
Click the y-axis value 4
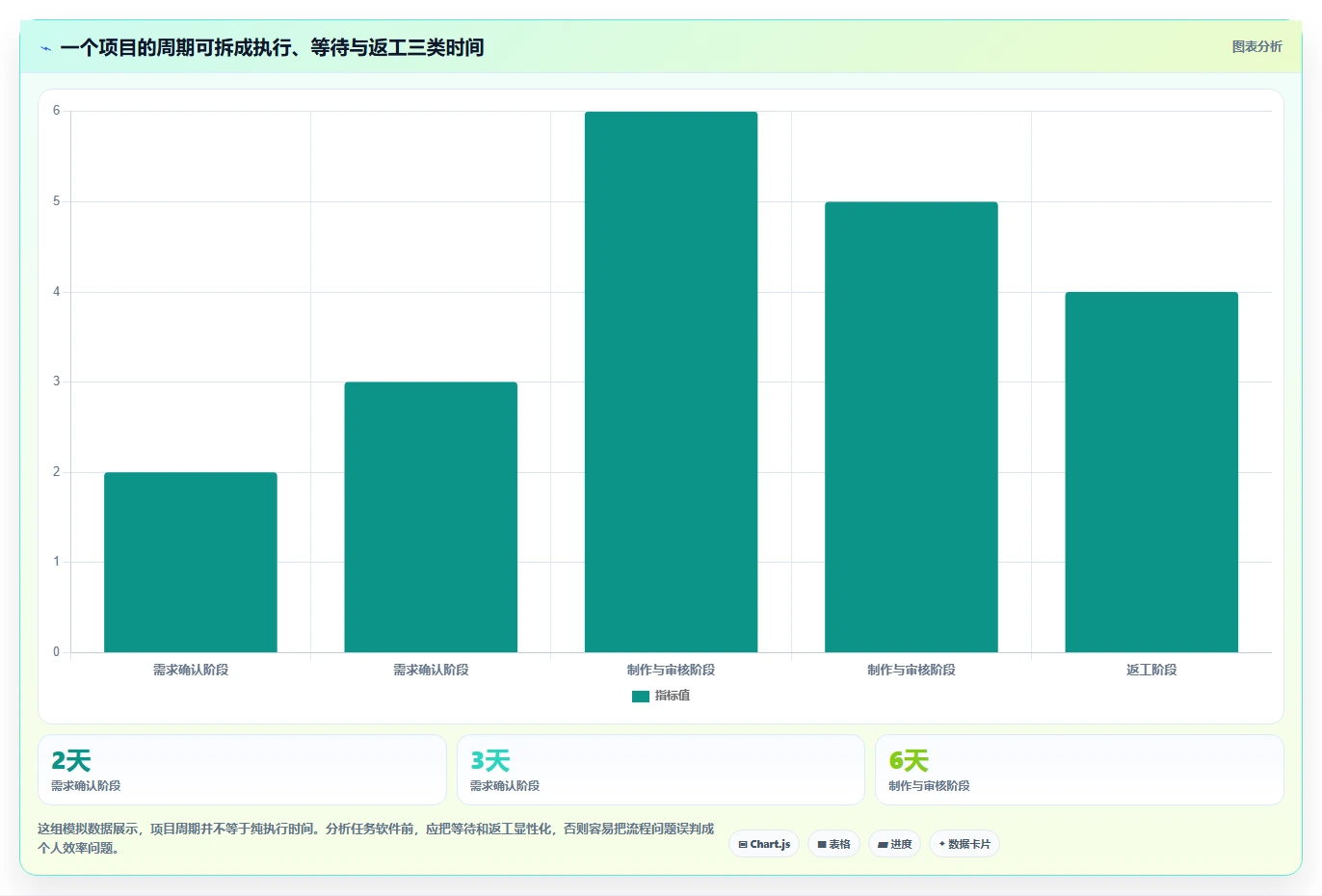56,292
